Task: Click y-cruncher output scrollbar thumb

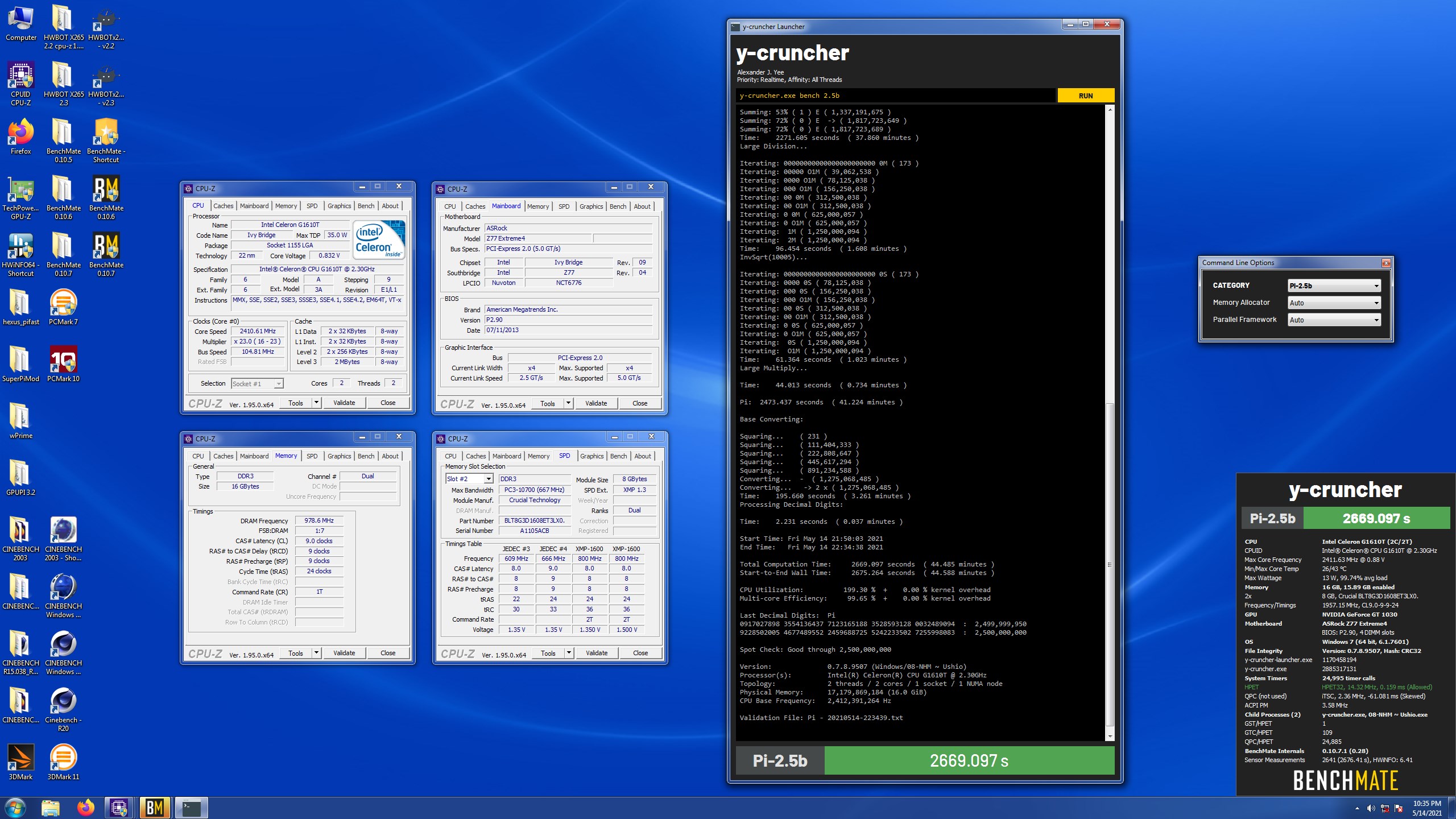Action: (x=1109, y=565)
